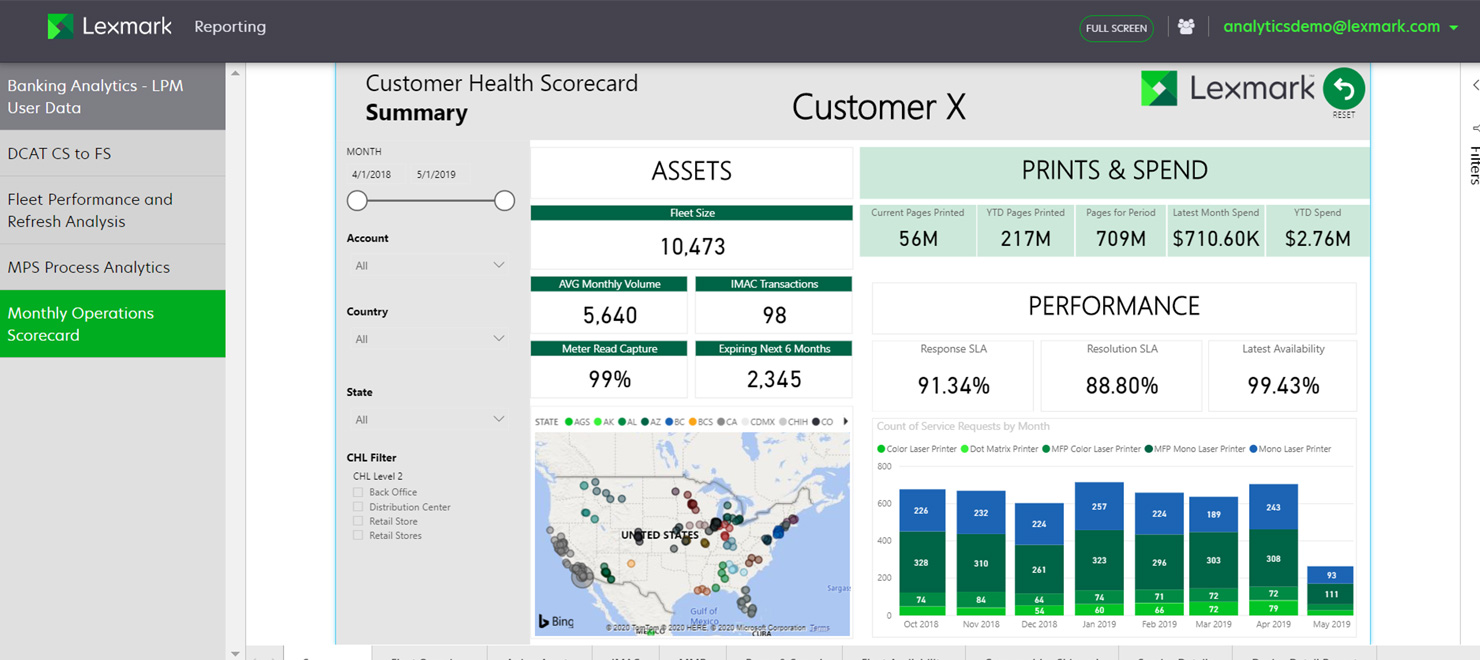This screenshot has width=1480, height=660.
Task: Select the Latest Month Spend $710.60K card
Action: [x=1216, y=230]
